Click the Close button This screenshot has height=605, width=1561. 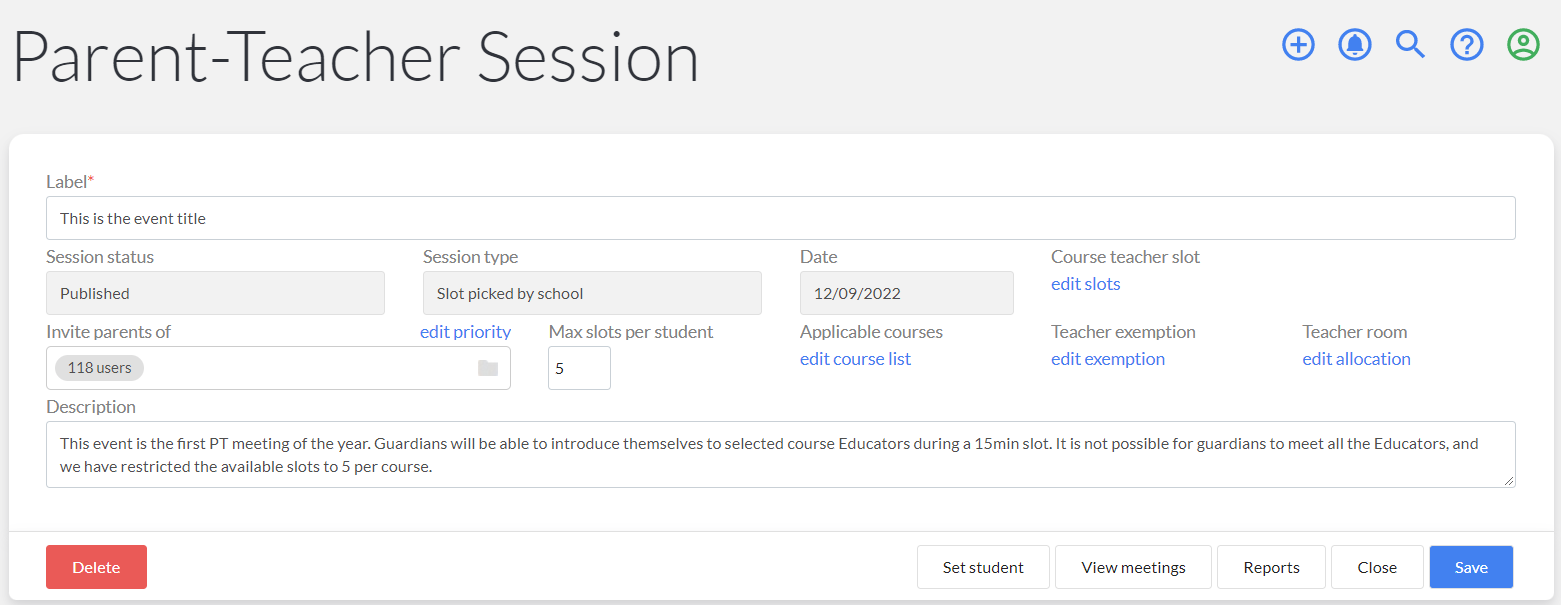1377,567
